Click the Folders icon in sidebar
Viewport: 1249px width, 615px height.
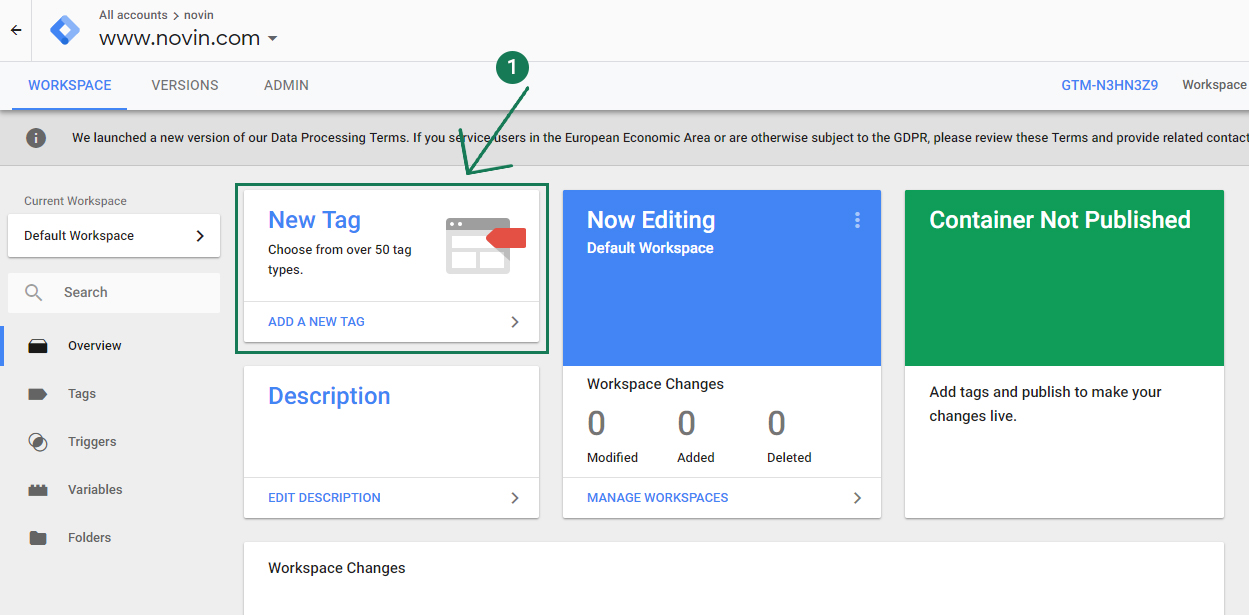tap(38, 538)
